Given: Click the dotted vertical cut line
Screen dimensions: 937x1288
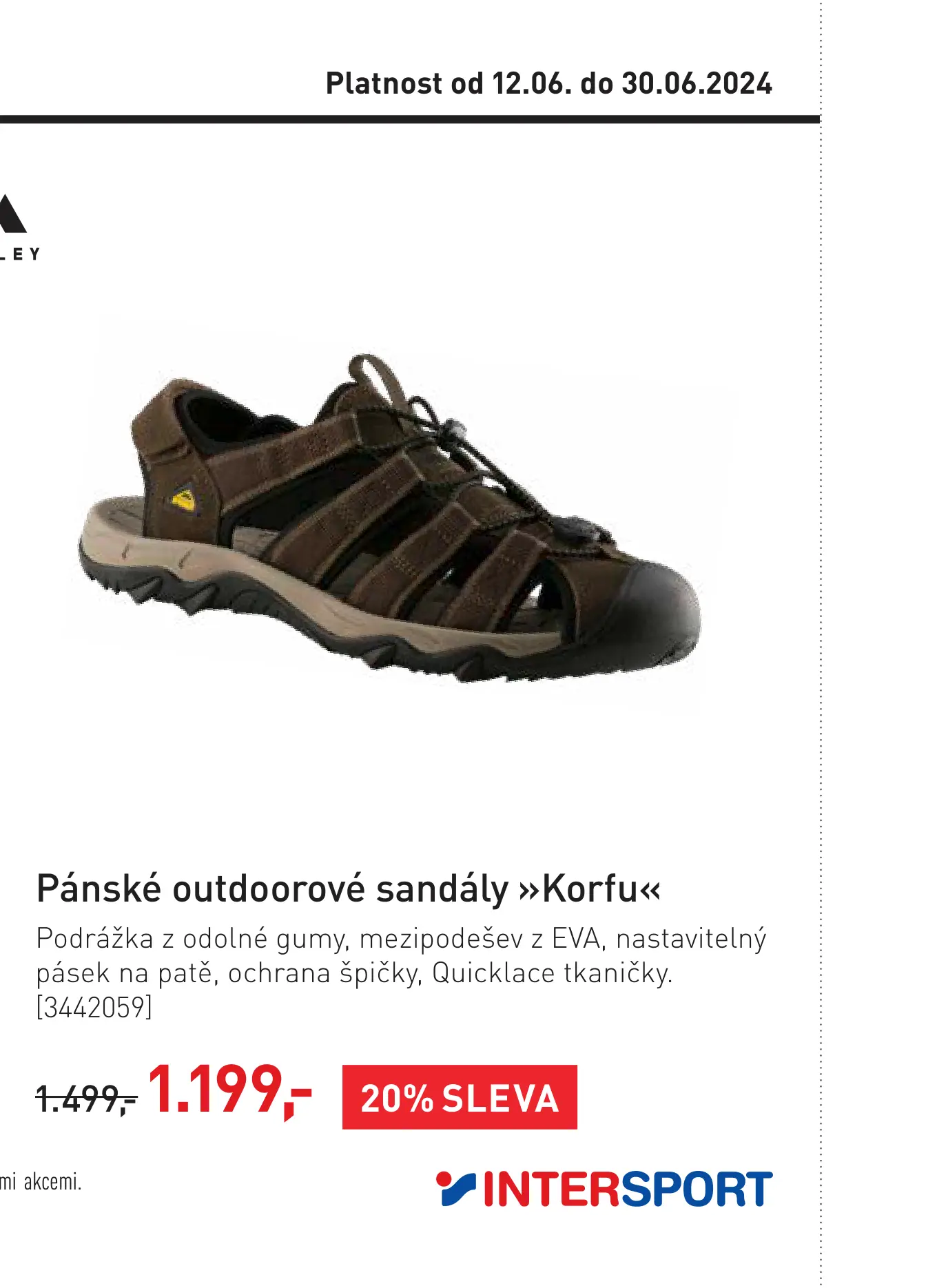Looking at the screenshot, I should pyautogui.click(x=821, y=644).
